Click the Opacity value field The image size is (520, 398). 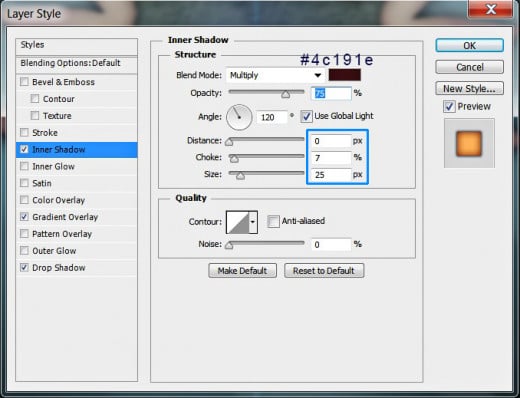[x=331, y=93]
